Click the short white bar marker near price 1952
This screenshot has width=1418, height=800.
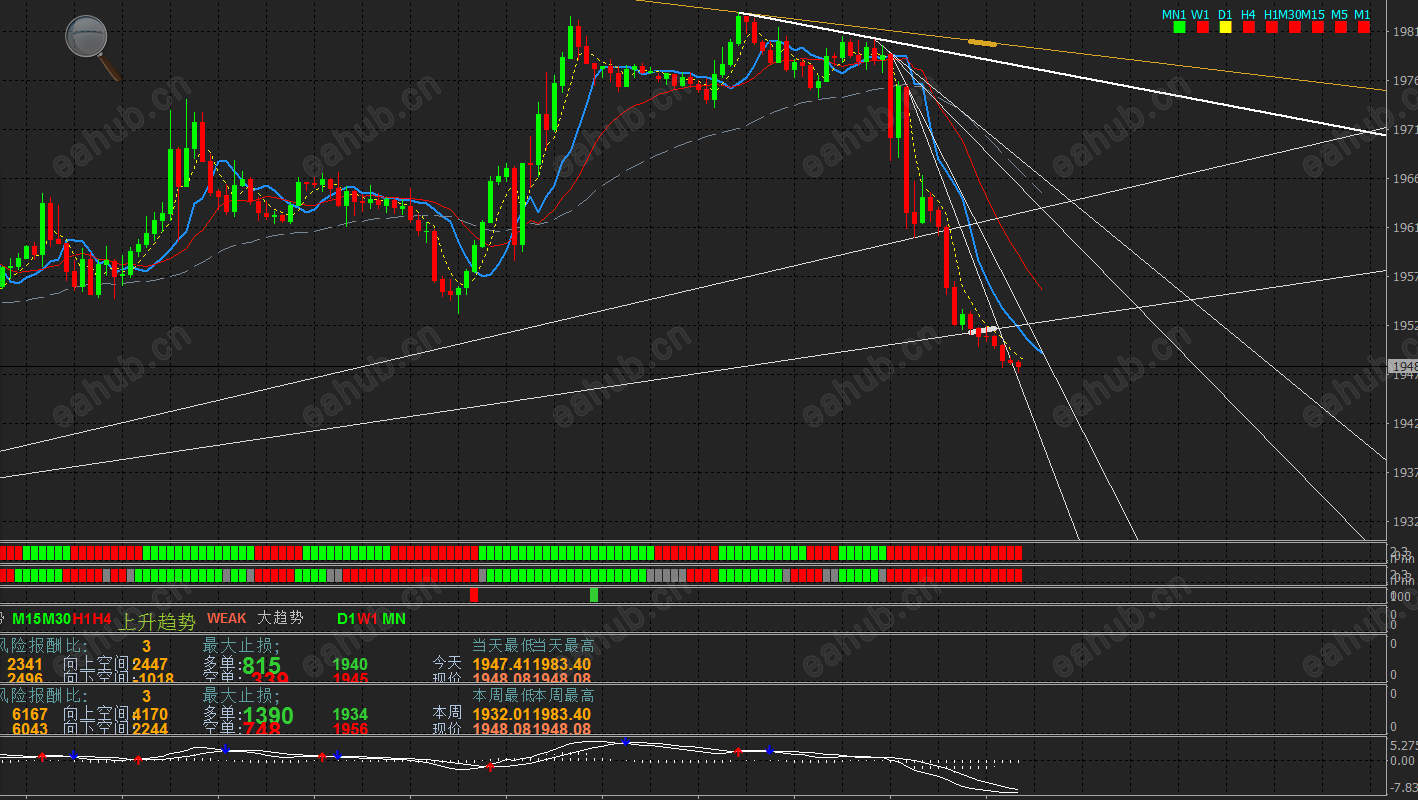pos(983,330)
